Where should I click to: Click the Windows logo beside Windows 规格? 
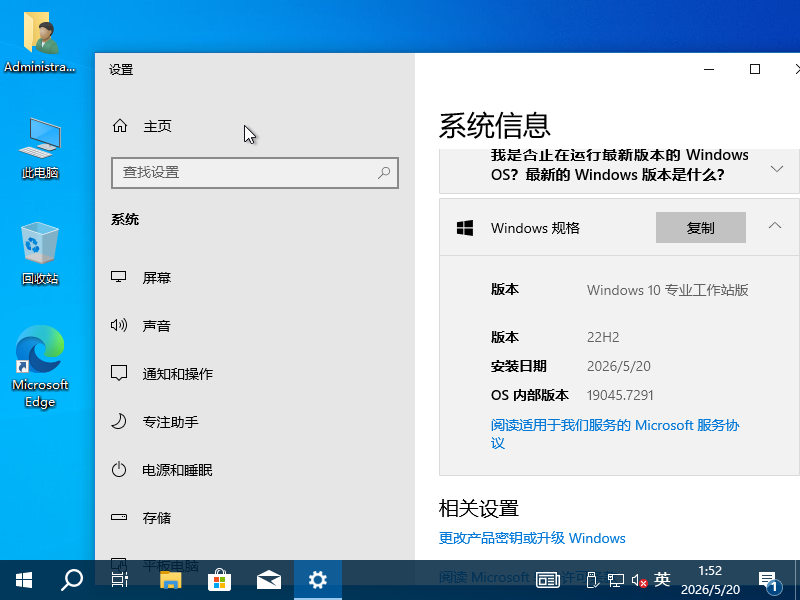coord(465,228)
